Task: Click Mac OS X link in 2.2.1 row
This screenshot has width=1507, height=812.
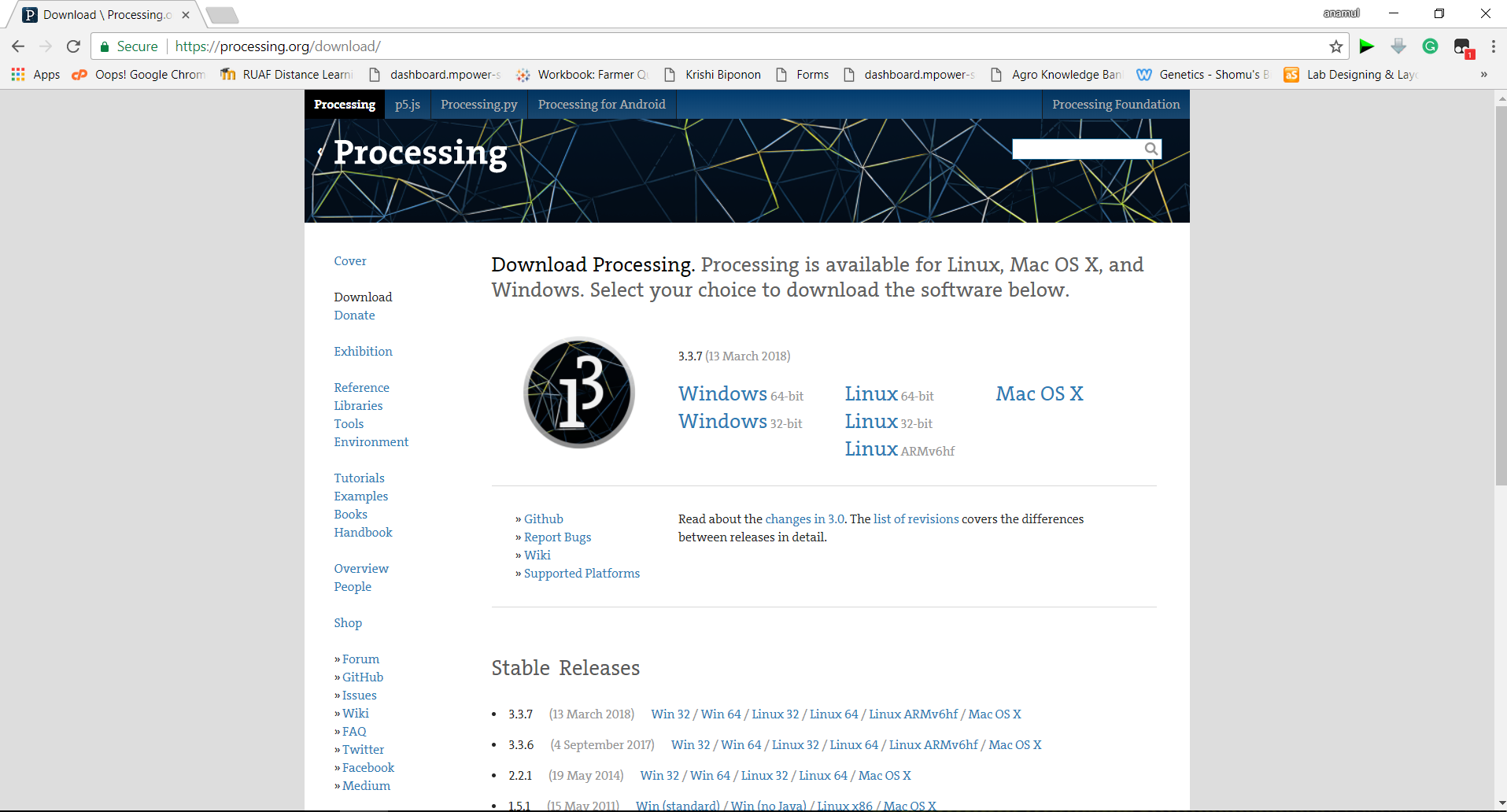Action: tap(885, 776)
